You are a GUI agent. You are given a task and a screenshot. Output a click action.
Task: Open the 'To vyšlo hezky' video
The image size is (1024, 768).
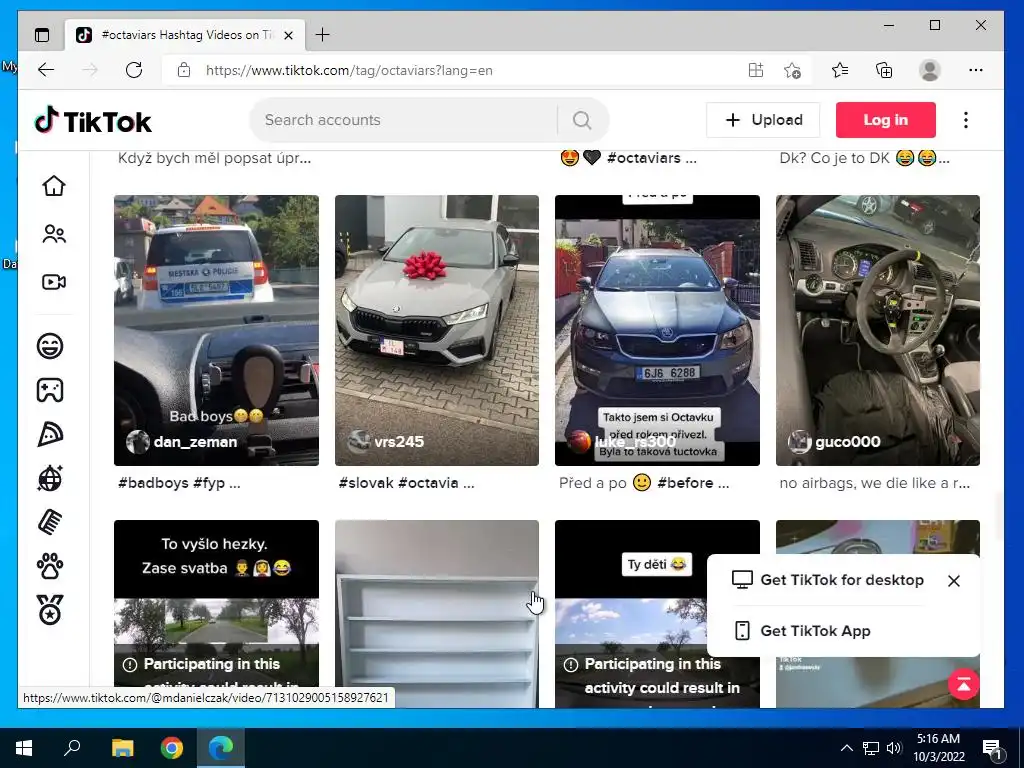[216, 614]
